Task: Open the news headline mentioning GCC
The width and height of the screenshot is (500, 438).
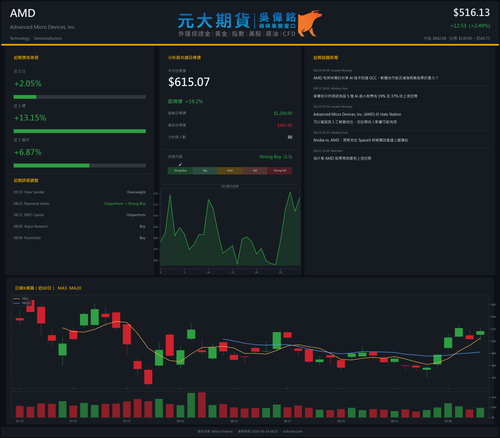Action: [x=376, y=78]
